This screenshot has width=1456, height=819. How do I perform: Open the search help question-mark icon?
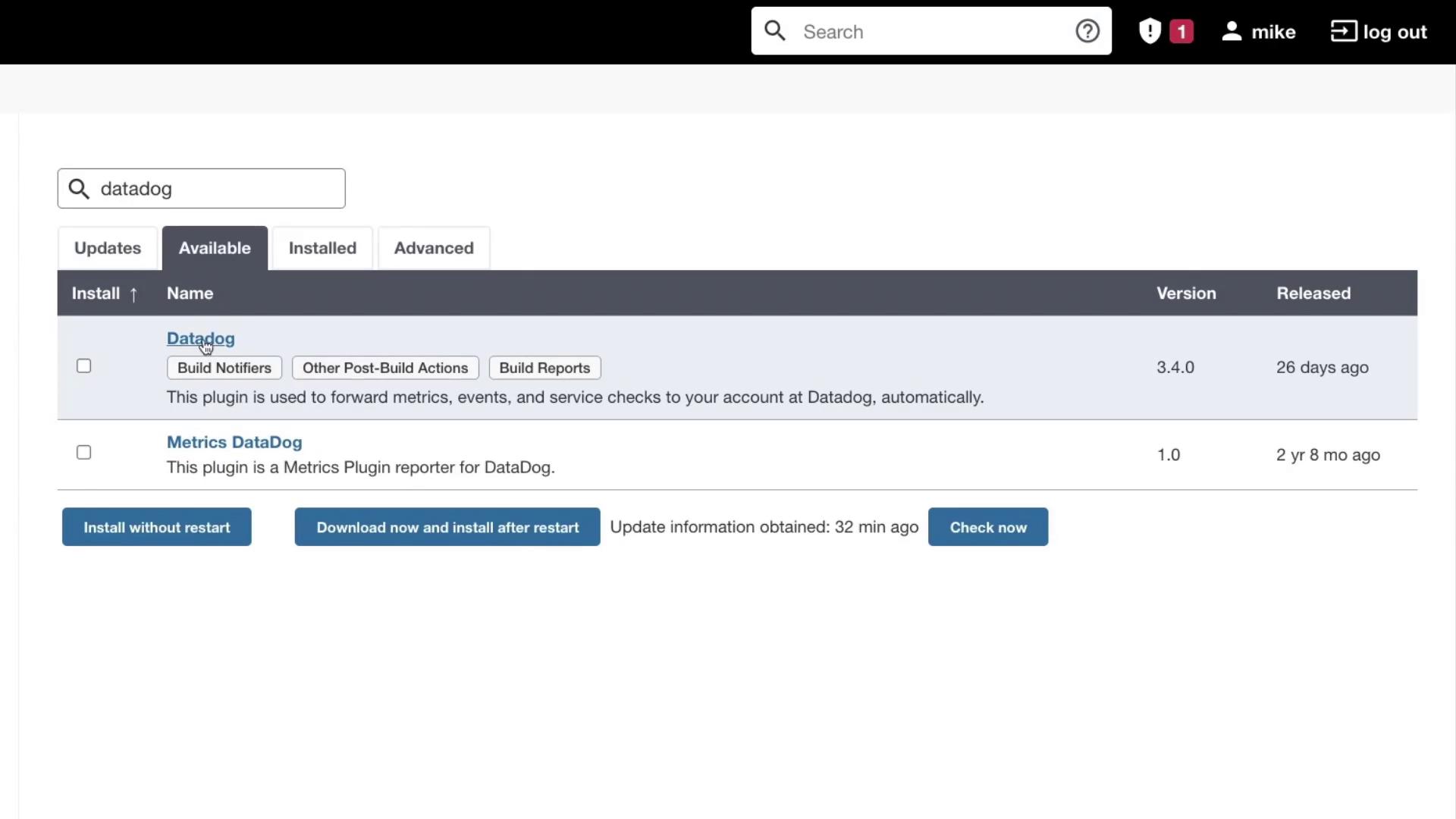(x=1087, y=31)
